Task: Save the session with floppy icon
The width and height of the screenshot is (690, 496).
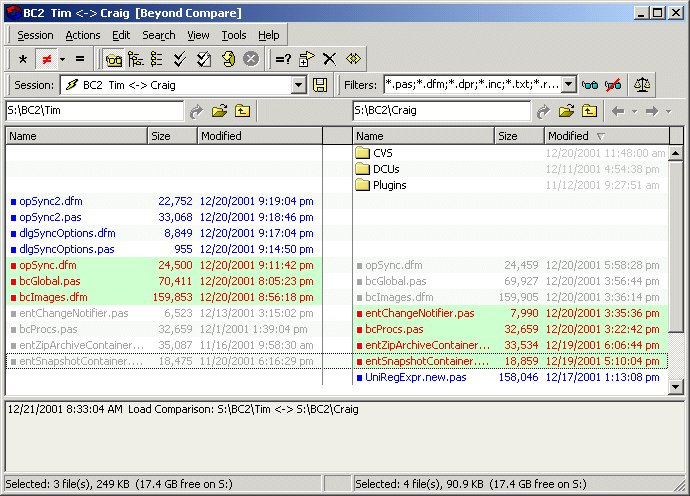Action: tap(320, 85)
